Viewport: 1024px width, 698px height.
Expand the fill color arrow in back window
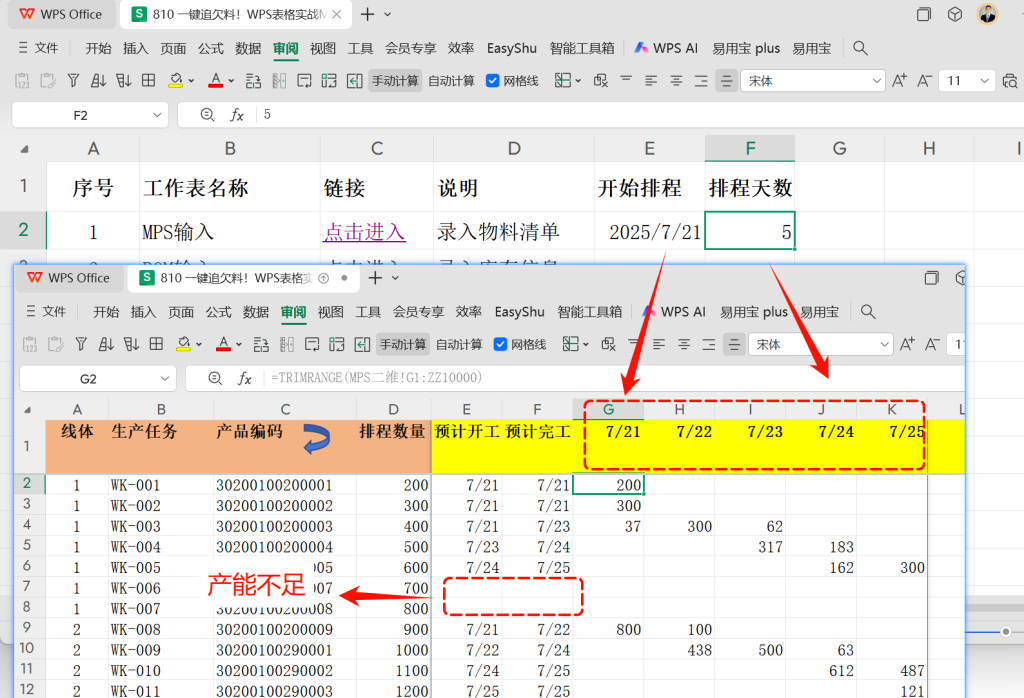click(x=191, y=80)
